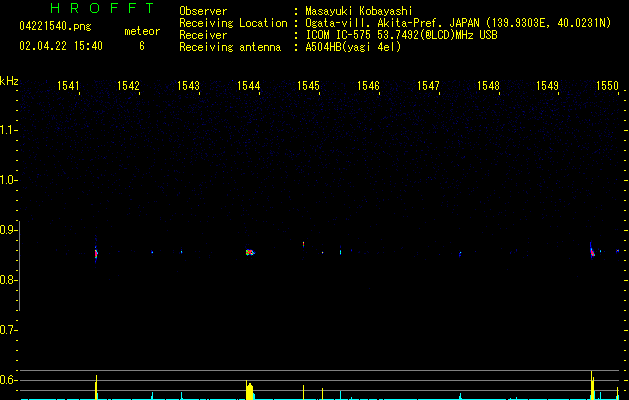
Task: Click the 1541 time axis label
Action: click(x=68, y=85)
